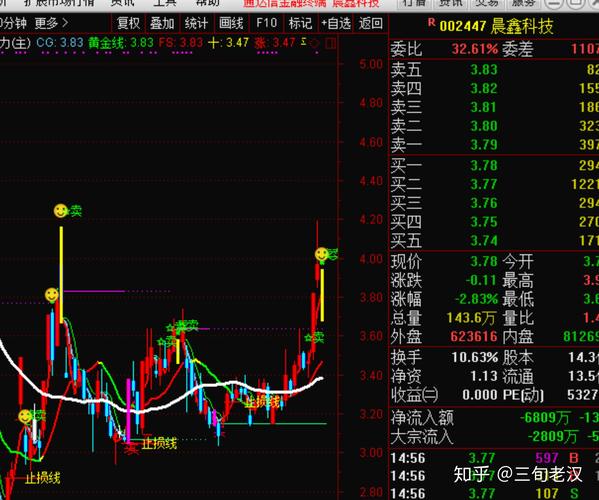599x500 pixels.
Task: Click the 14:56 tick row with 107 S
Action: click(494, 494)
